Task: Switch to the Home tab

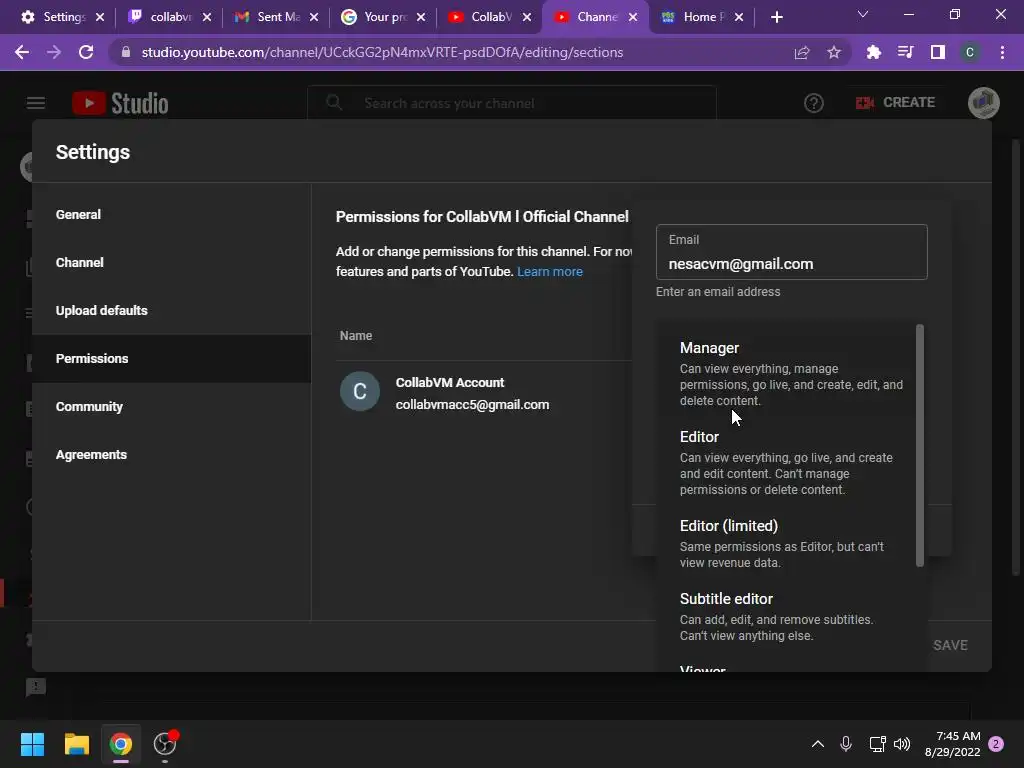Action: [x=703, y=17]
